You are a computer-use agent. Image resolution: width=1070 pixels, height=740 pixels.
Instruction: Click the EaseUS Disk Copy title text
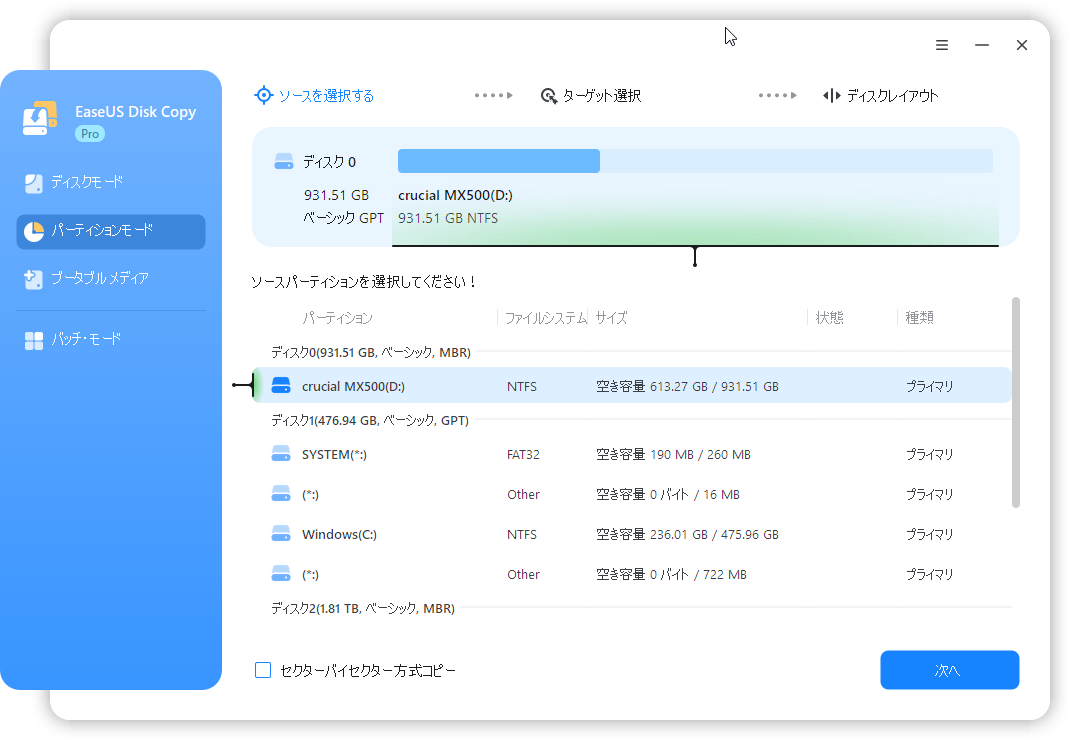click(x=135, y=112)
